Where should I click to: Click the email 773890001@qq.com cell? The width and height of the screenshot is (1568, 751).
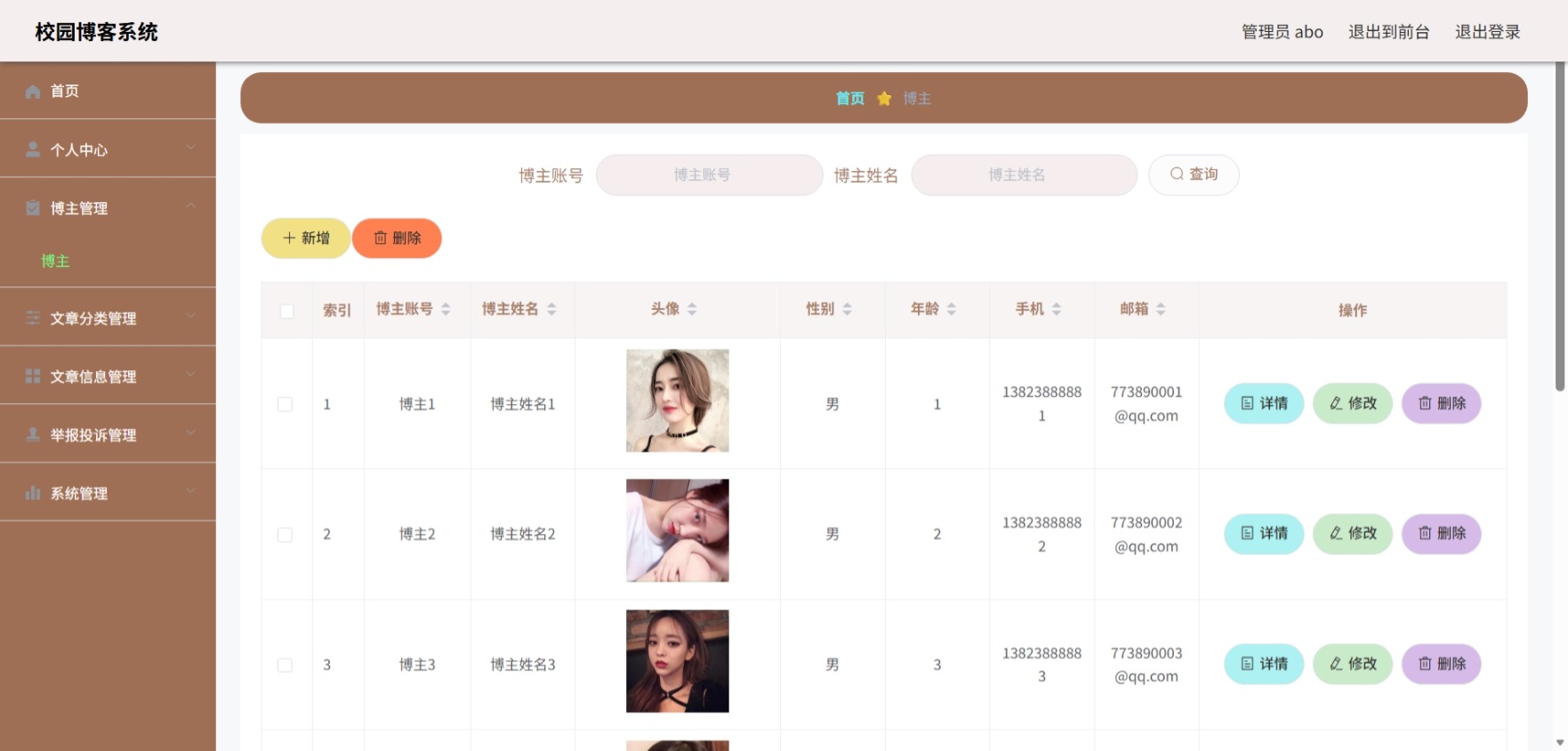pos(1146,404)
